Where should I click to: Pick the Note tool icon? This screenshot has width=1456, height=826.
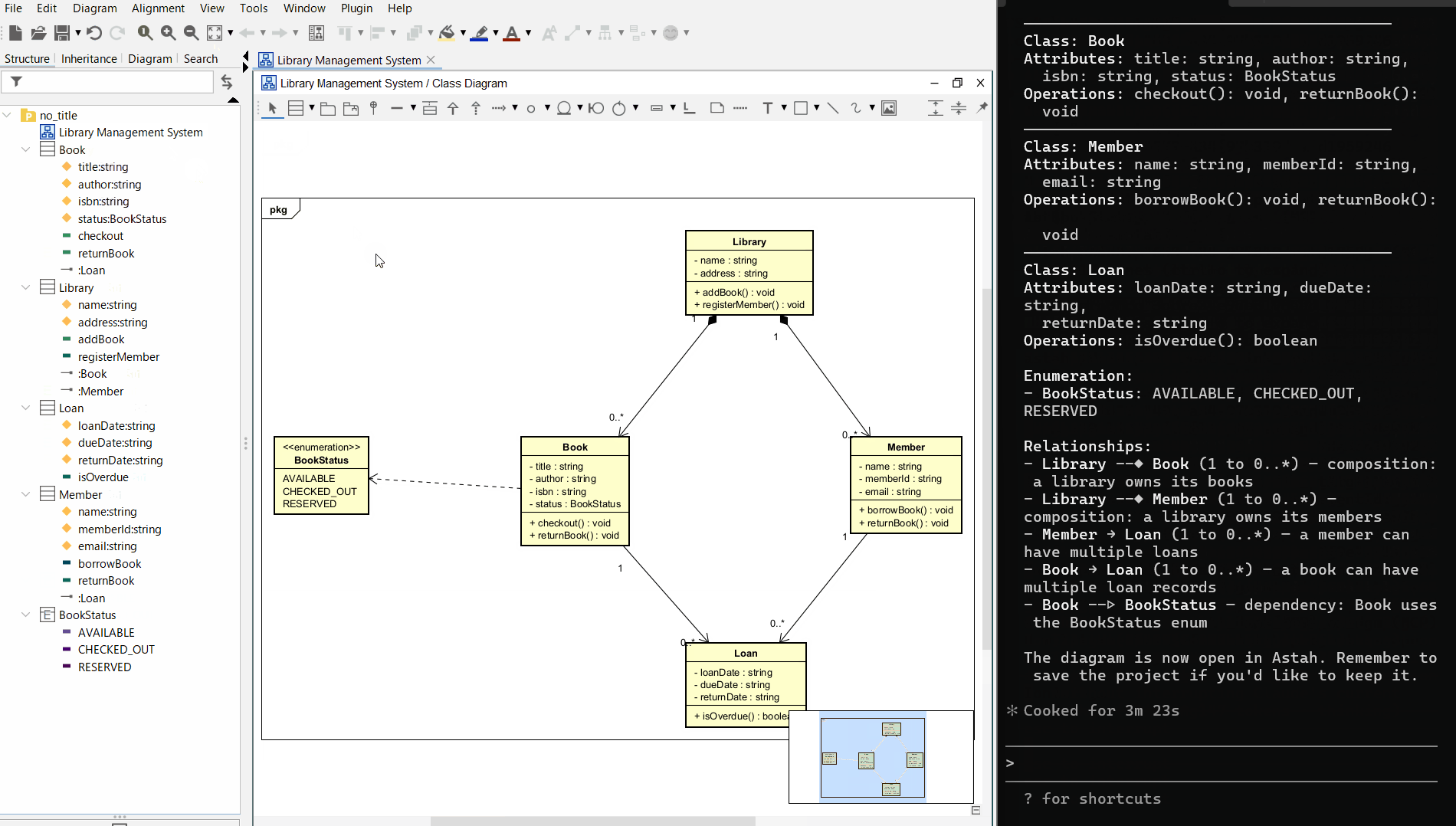(717, 108)
